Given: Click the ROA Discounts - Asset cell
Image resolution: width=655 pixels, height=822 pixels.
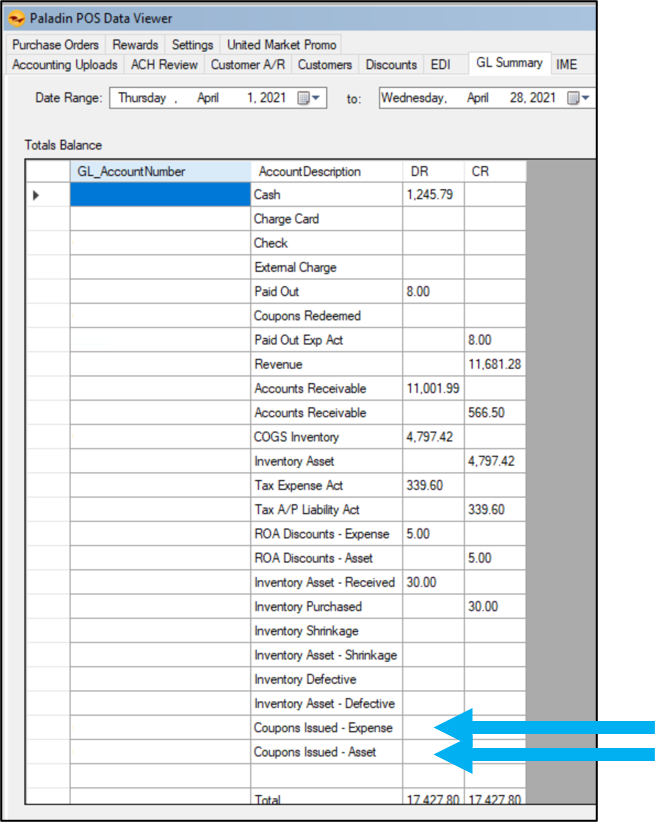Looking at the screenshot, I should 327,558.
